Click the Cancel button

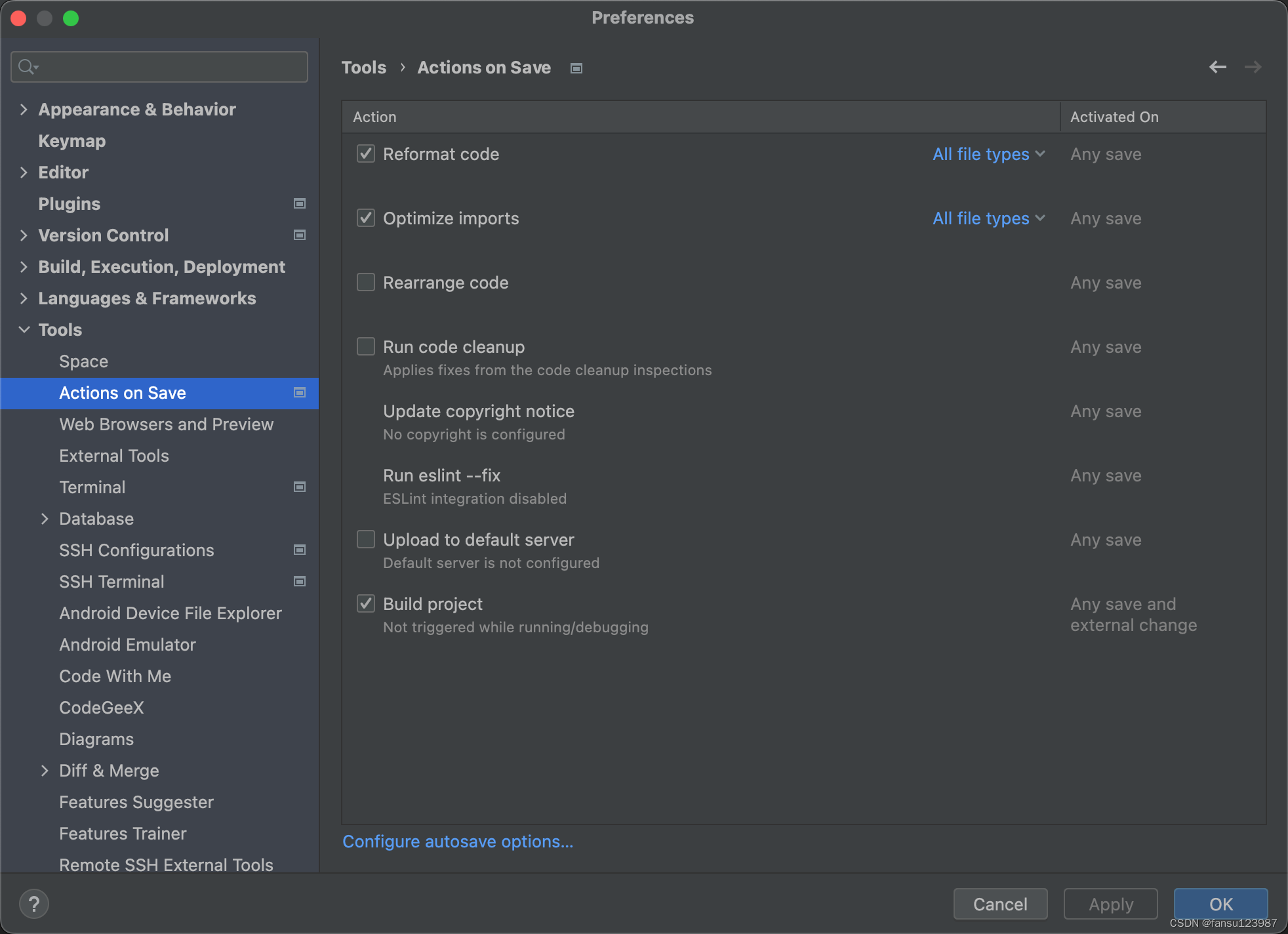(1000, 904)
